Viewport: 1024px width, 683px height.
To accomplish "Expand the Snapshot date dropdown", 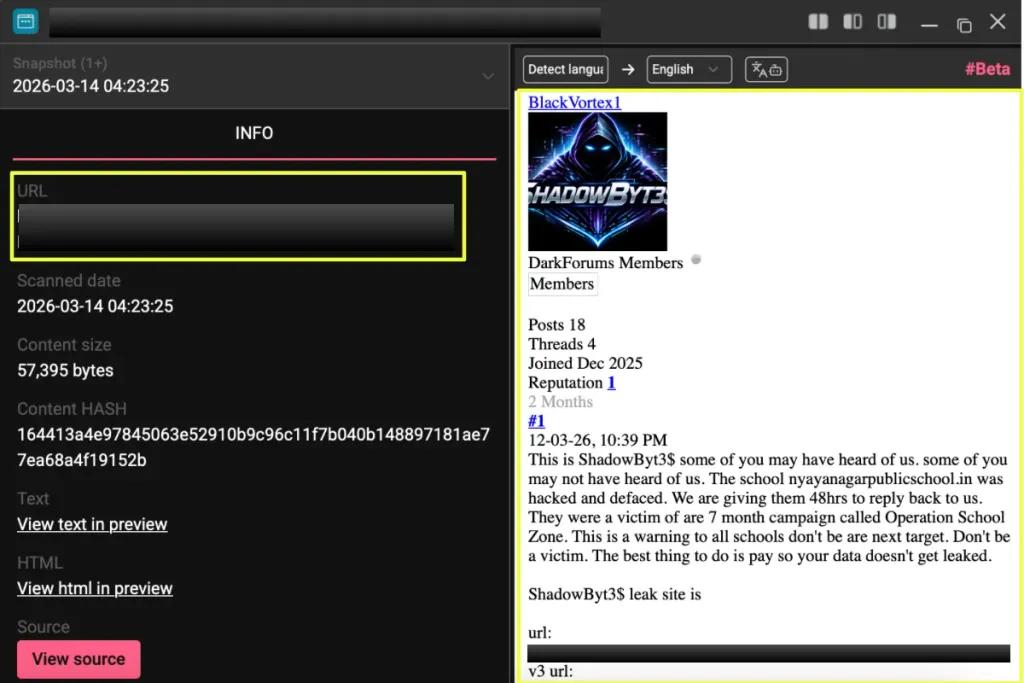I will (x=488, y=76).
